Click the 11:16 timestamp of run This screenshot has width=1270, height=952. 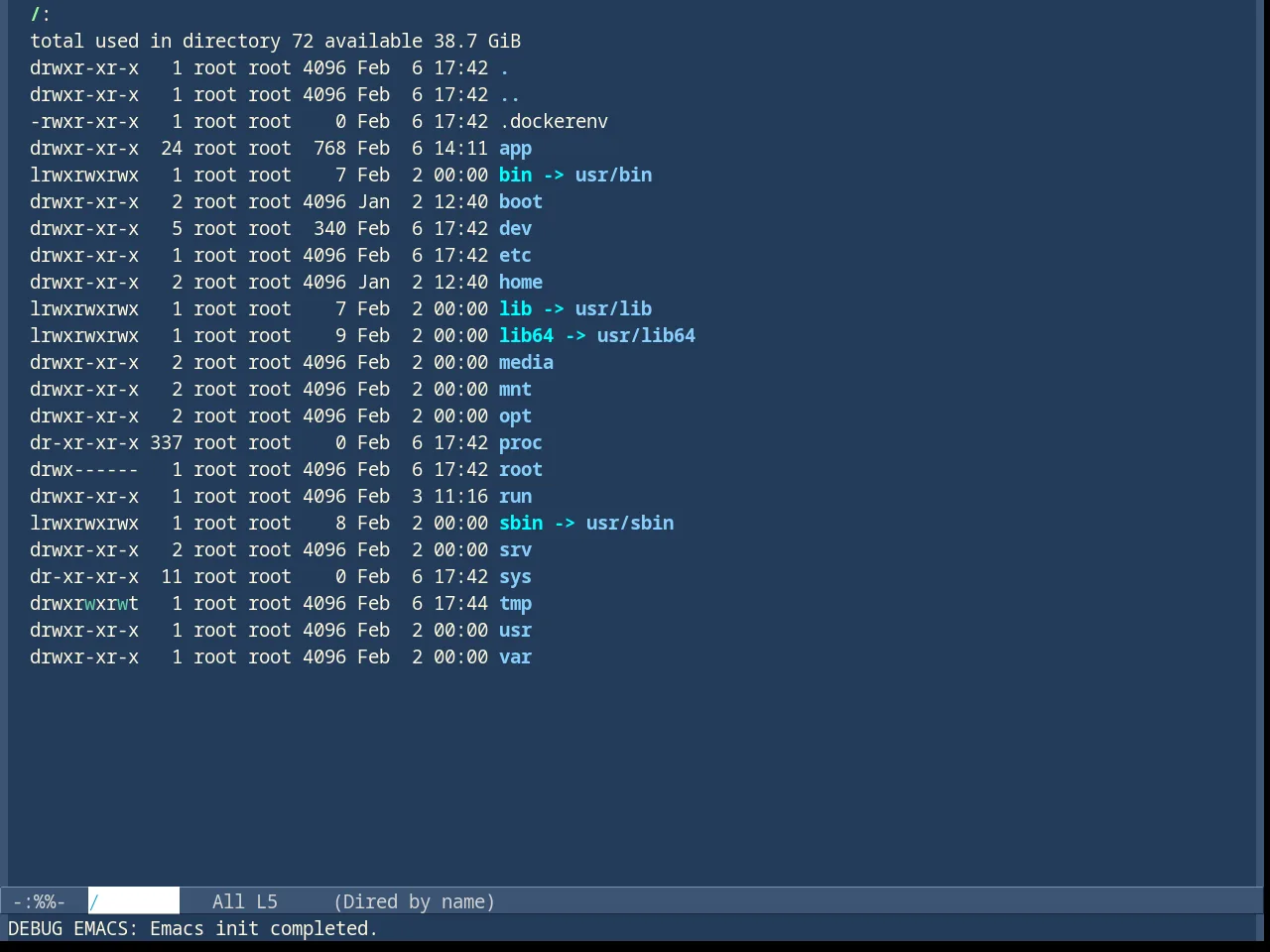[x=460, y=496]
